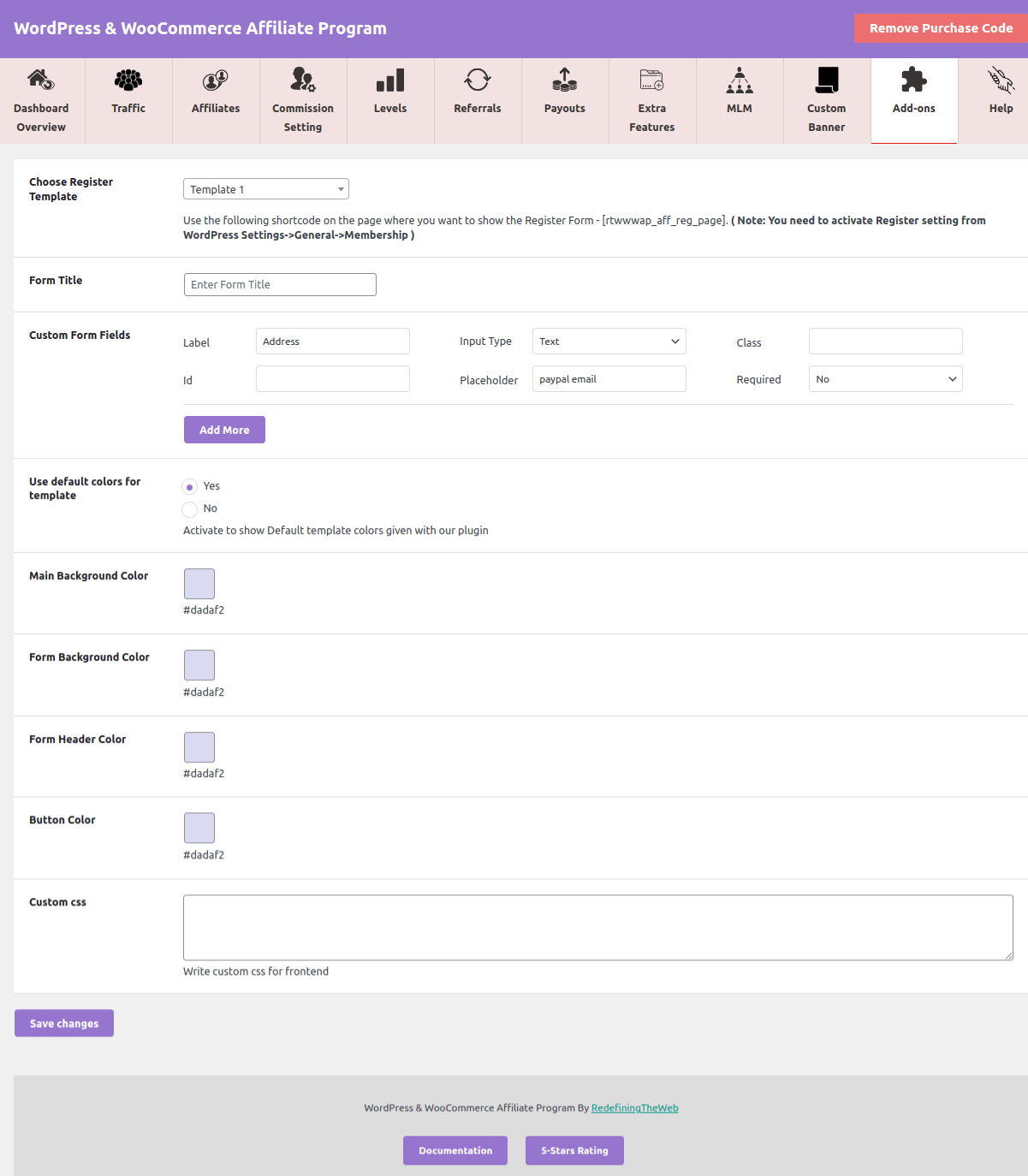The image size is (1028, 1176).
Task: Click the #dadaf2 value under Main Background Color
Action: pyautogui.click(x=204, y=610)
